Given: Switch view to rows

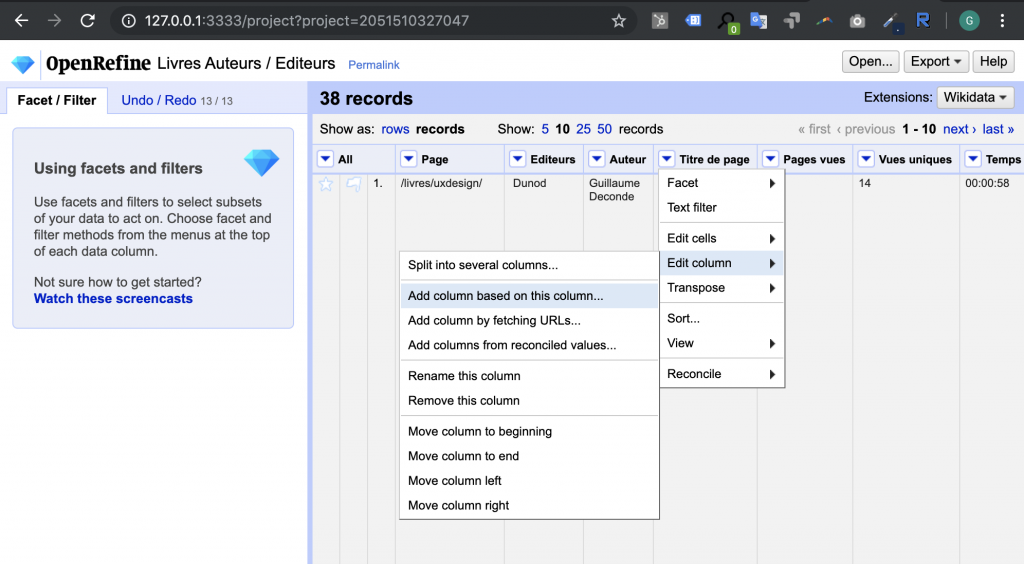Looking at the screenshot, I should click(395, 129).
